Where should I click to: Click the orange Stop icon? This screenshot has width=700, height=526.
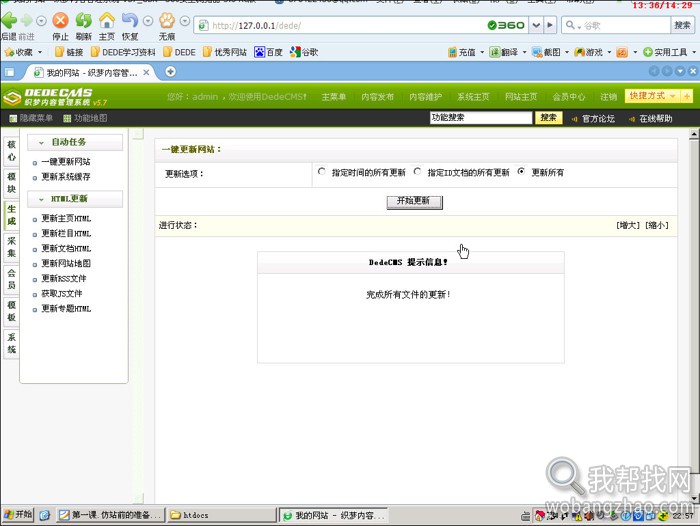coord(60,20)
